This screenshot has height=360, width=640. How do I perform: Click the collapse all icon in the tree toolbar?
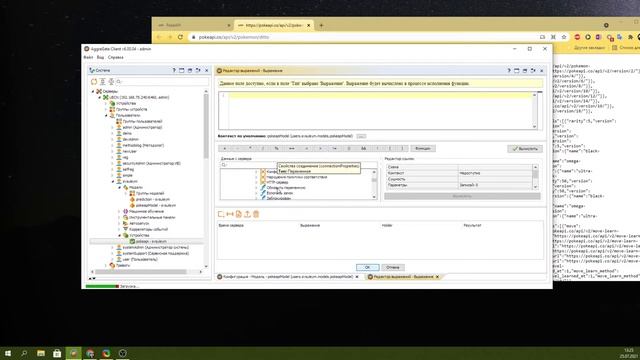[x=111, y=82]
